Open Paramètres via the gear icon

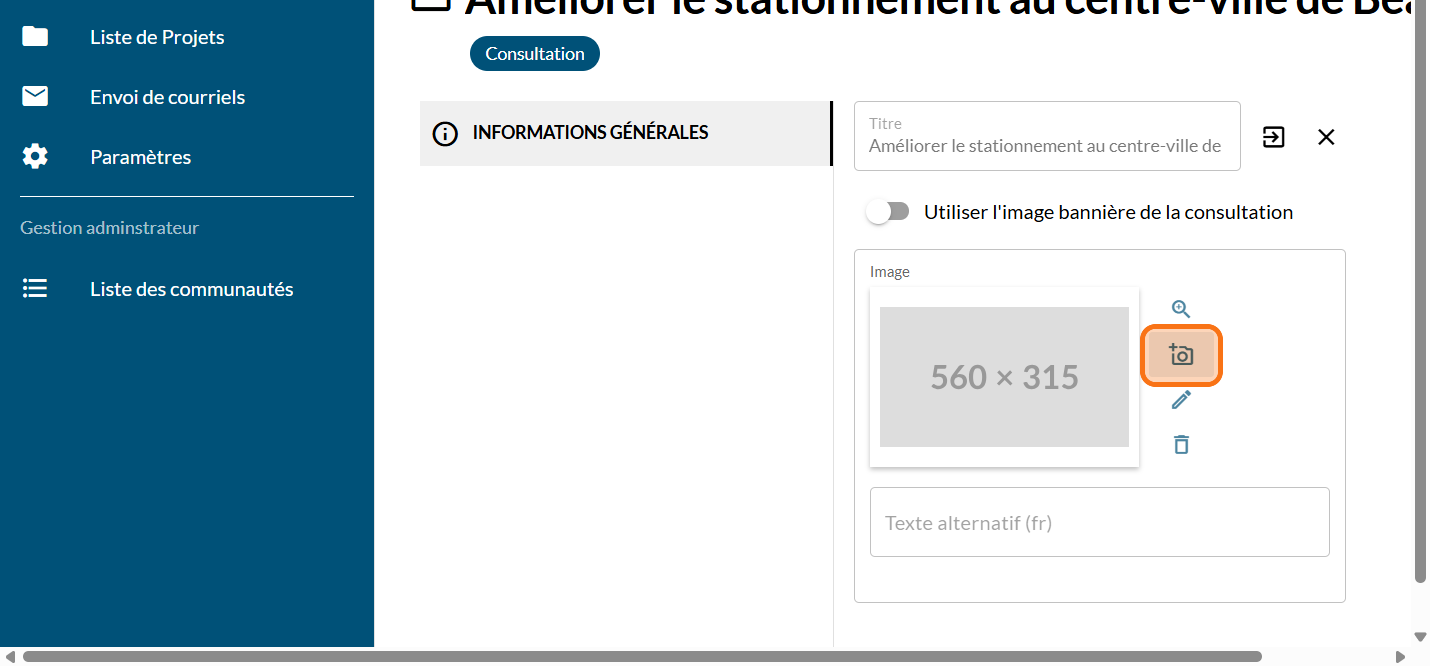point(35,157)
